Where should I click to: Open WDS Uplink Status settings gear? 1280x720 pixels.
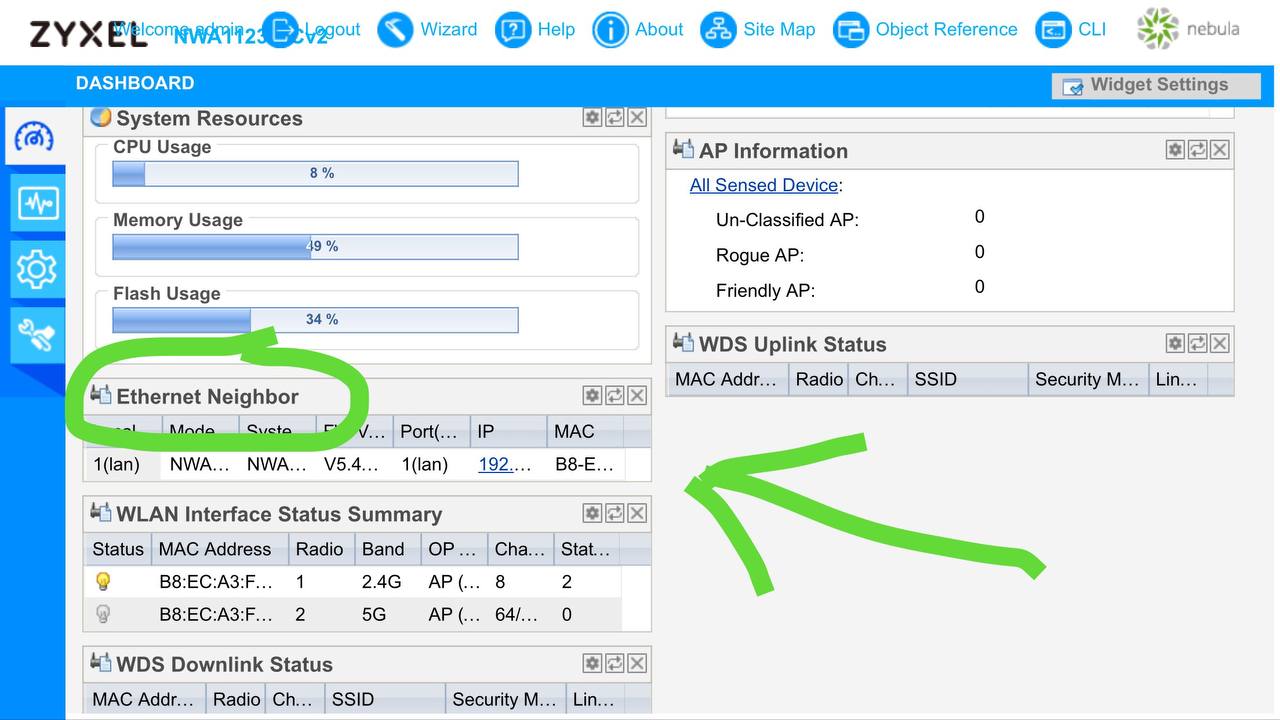[1176, 343]
